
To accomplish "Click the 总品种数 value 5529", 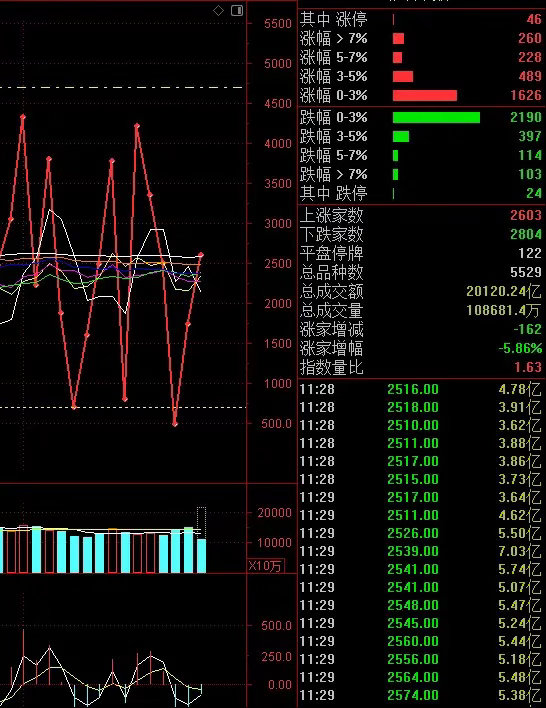I will tap(526, 272).
